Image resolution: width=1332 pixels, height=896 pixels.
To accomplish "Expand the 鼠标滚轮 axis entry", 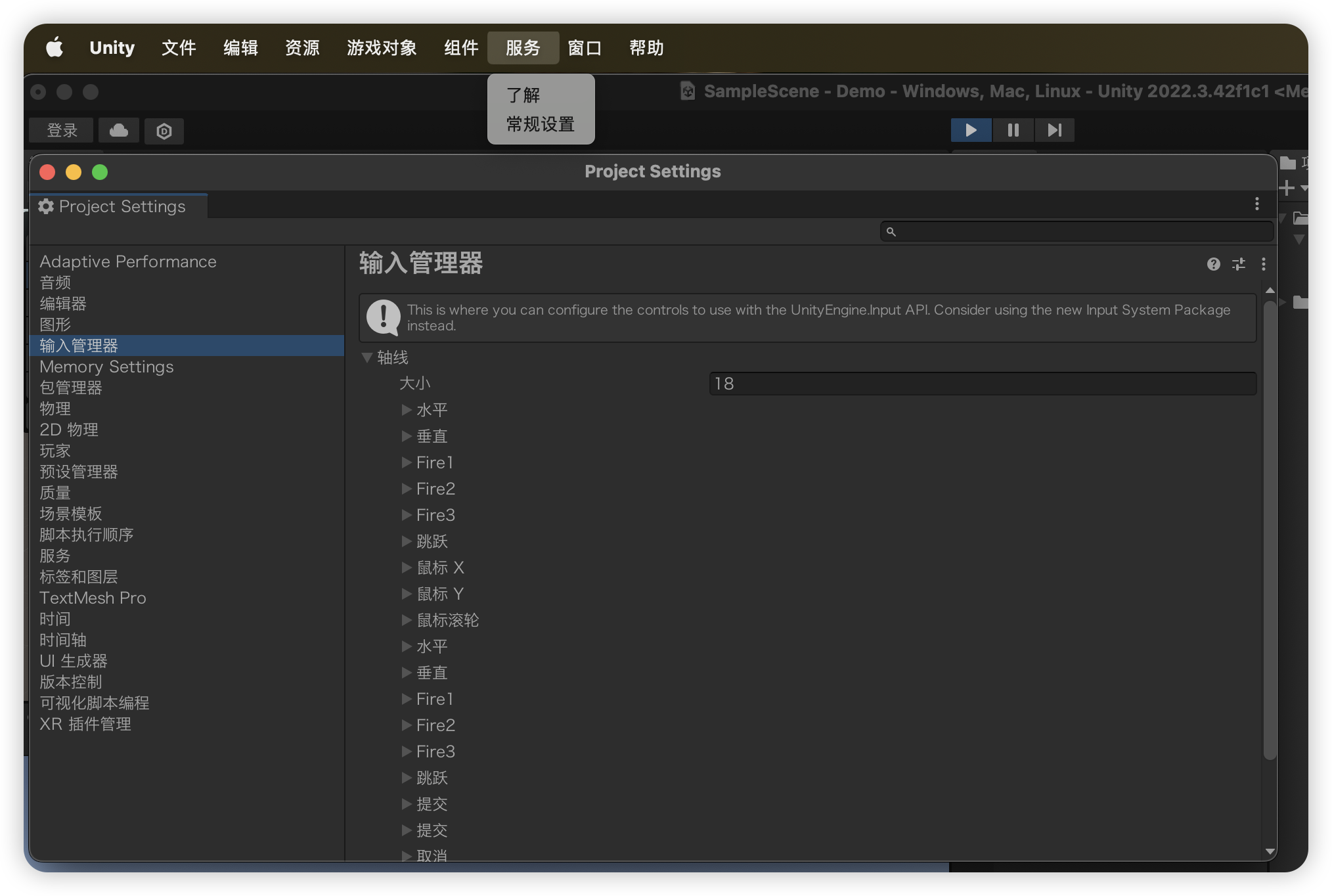I will 407,620.
